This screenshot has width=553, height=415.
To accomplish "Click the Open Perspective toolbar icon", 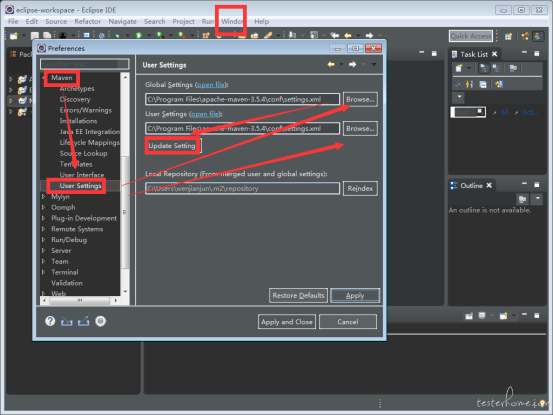I will pos(508,36).
